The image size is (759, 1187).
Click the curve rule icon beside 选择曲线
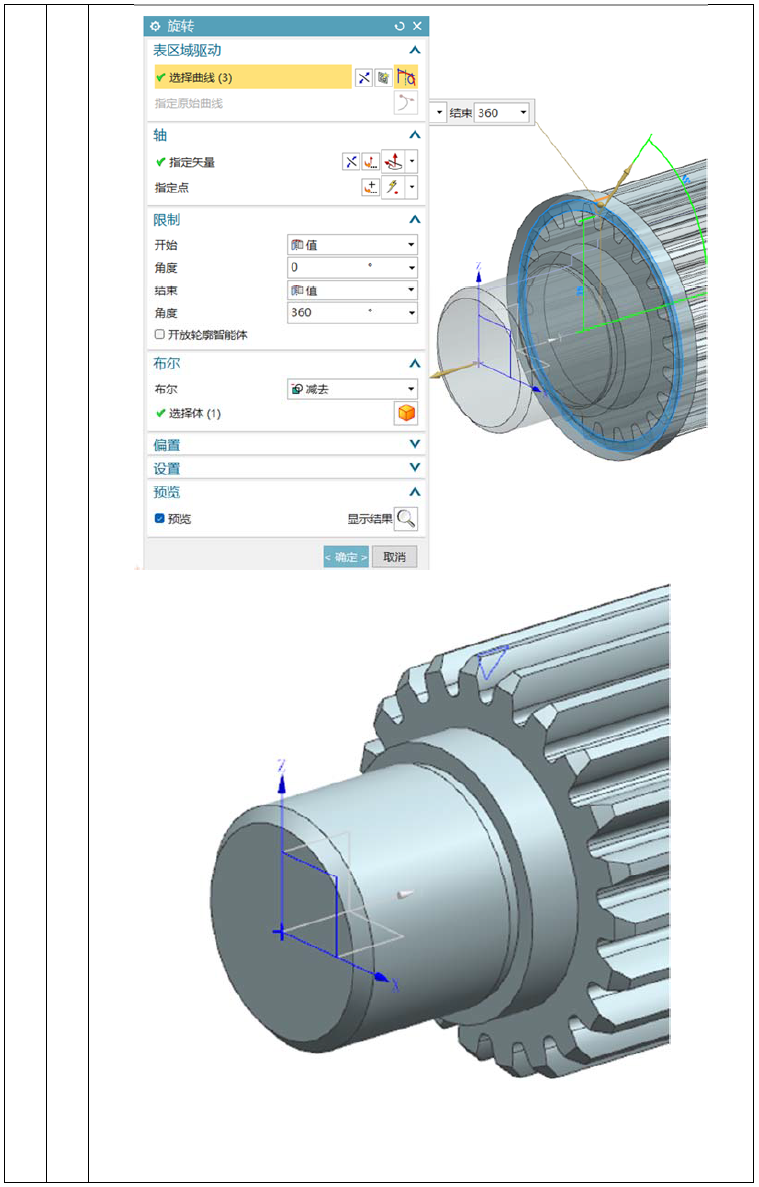pos(384,77)
